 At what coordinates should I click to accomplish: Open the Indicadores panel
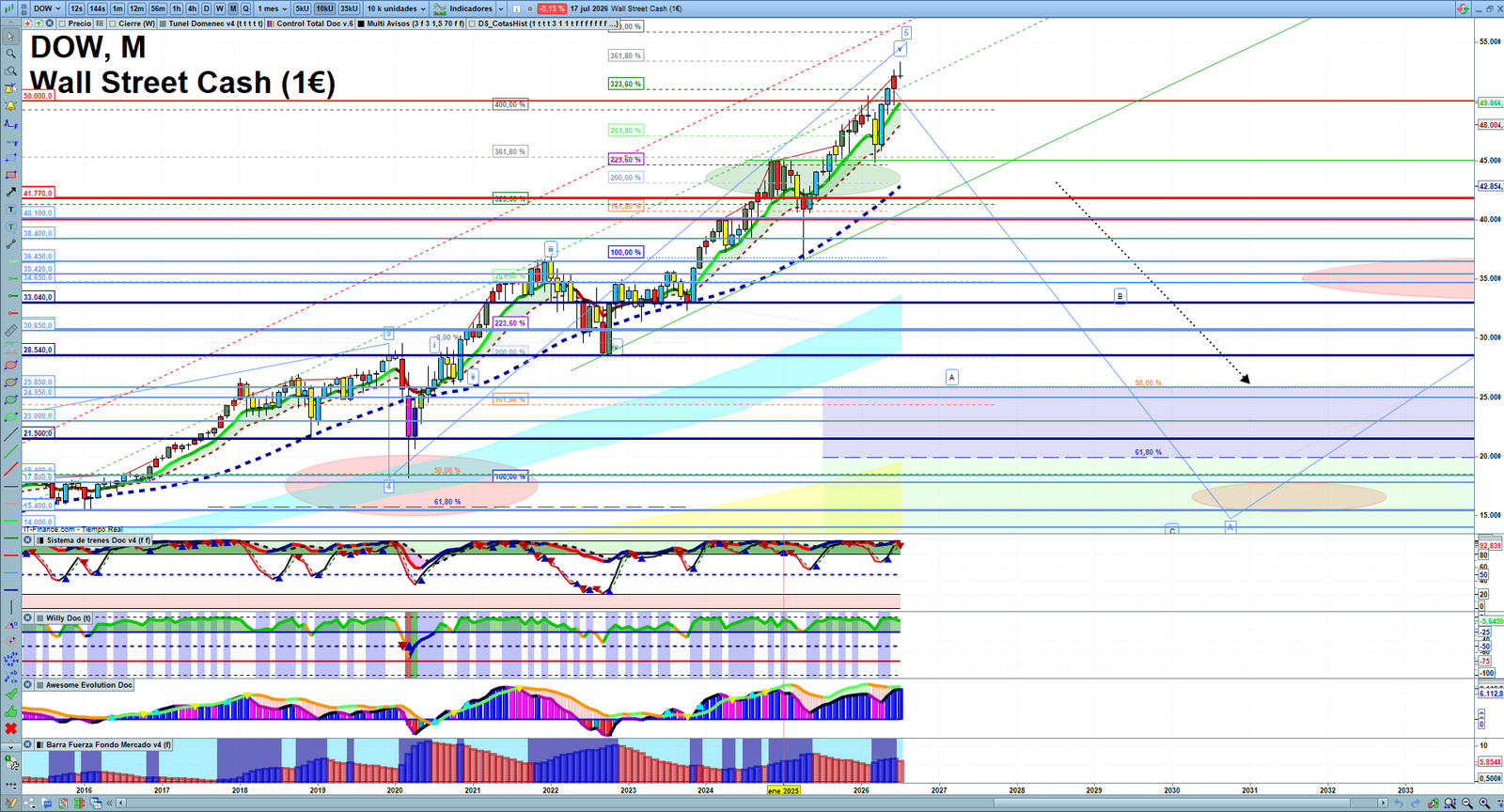click(x=463, y=8)
